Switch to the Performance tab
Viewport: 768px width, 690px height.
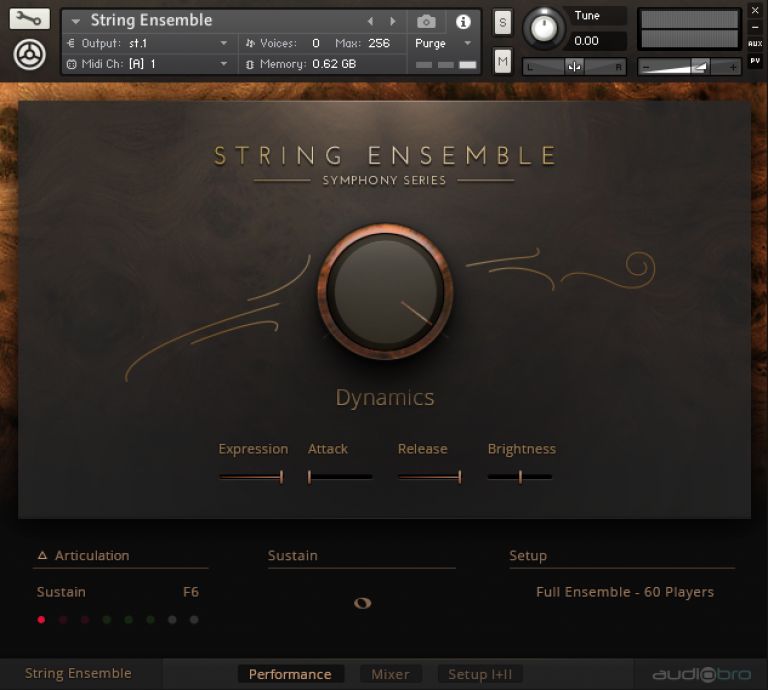[x=290, y=674]
